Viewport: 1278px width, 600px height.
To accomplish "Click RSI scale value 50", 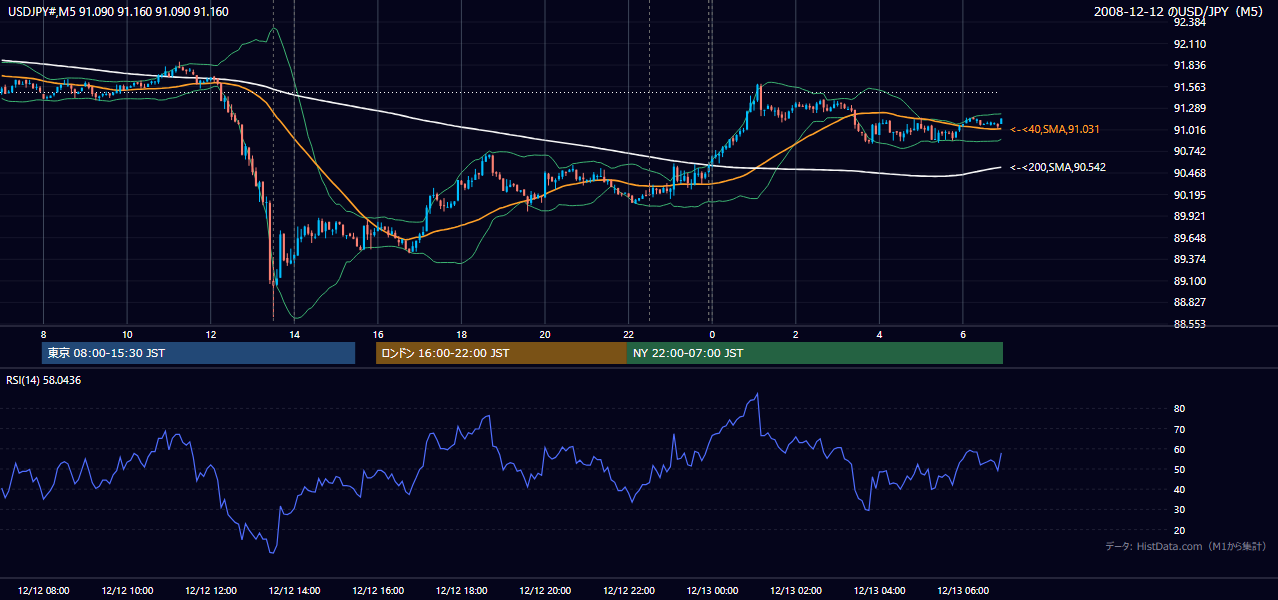I will pyautogui.click(x=1179, y=469).
